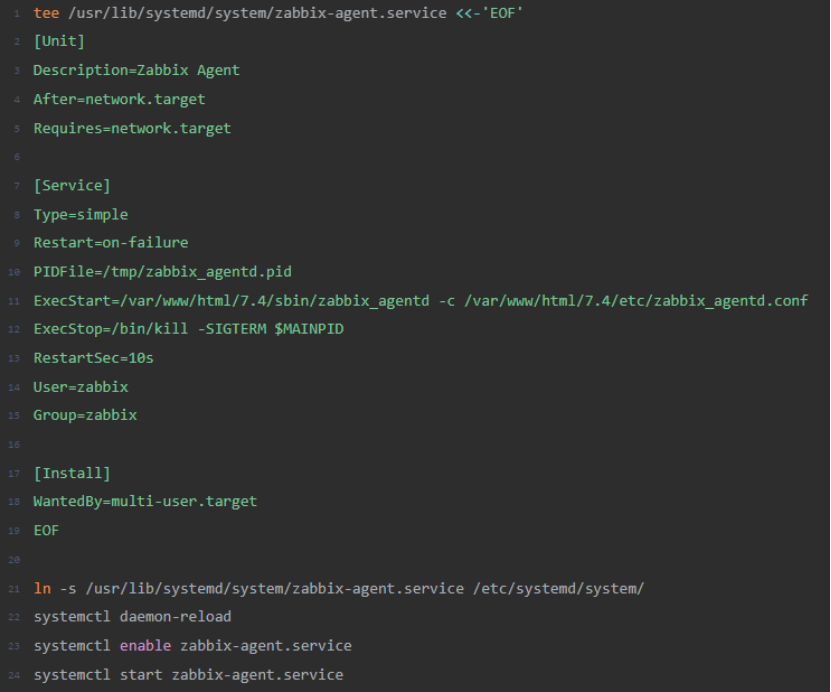Click the 'tee' command on line 1
The image size is (831, 692).
tap(45, 13)
